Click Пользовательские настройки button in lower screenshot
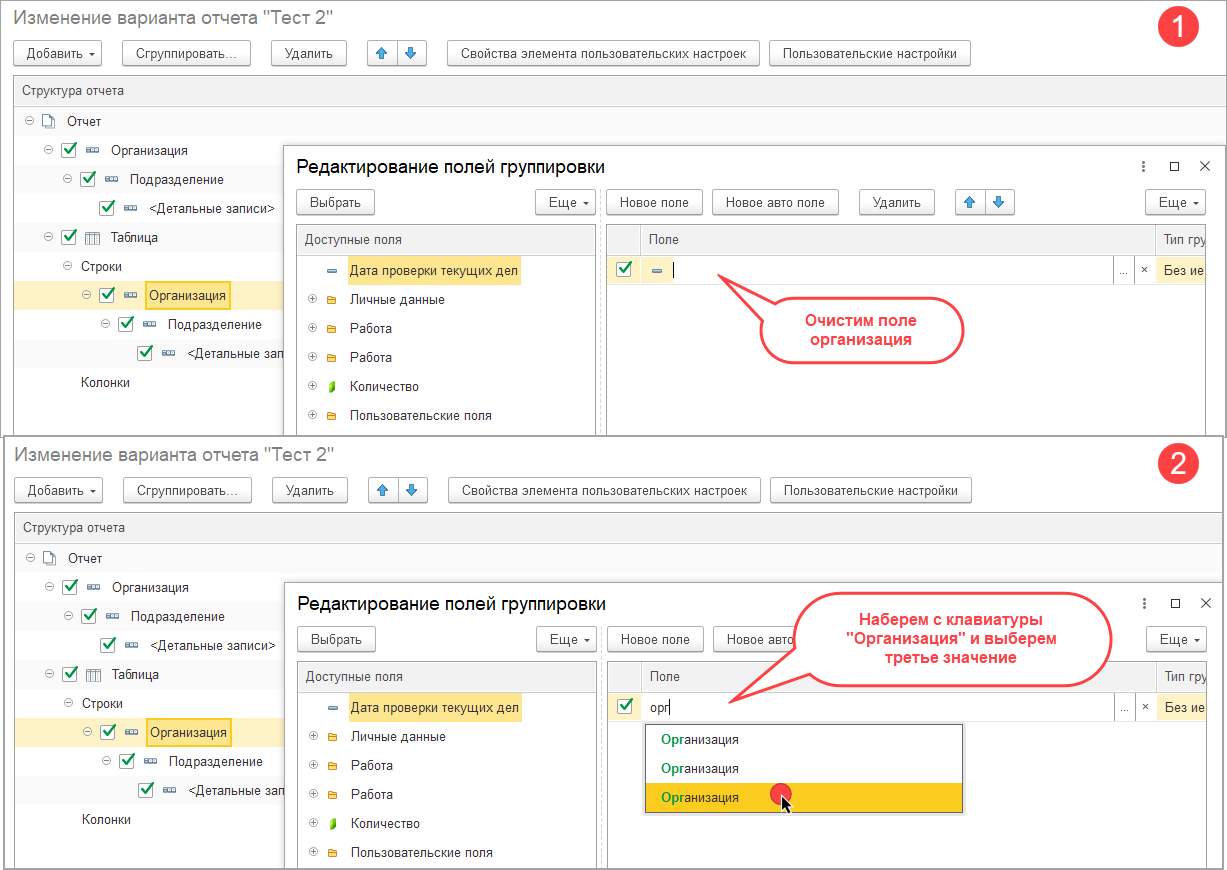This screenshot has width=1227, height=870. tap(871, 490)
